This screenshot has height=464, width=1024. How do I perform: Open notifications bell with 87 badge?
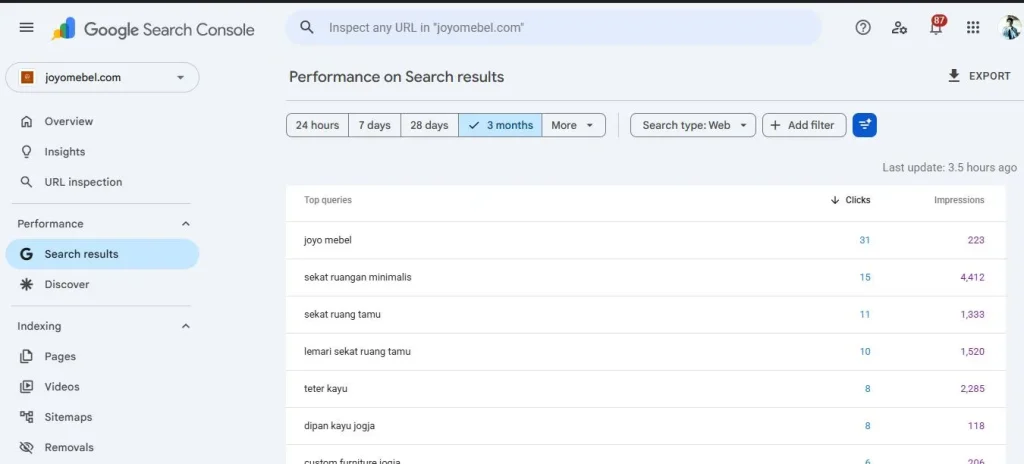click(936, 26)
